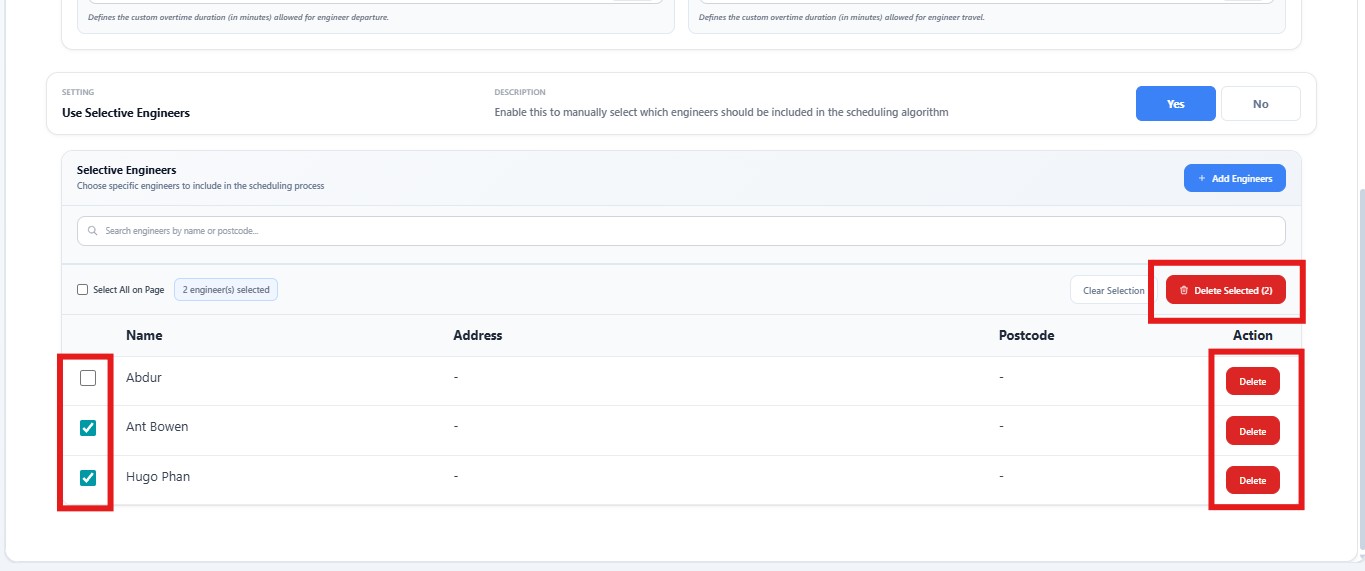Delete the Hugo Phan row
The height and width of the screenshot is (571, 1365).
[x=1253, y=481]
